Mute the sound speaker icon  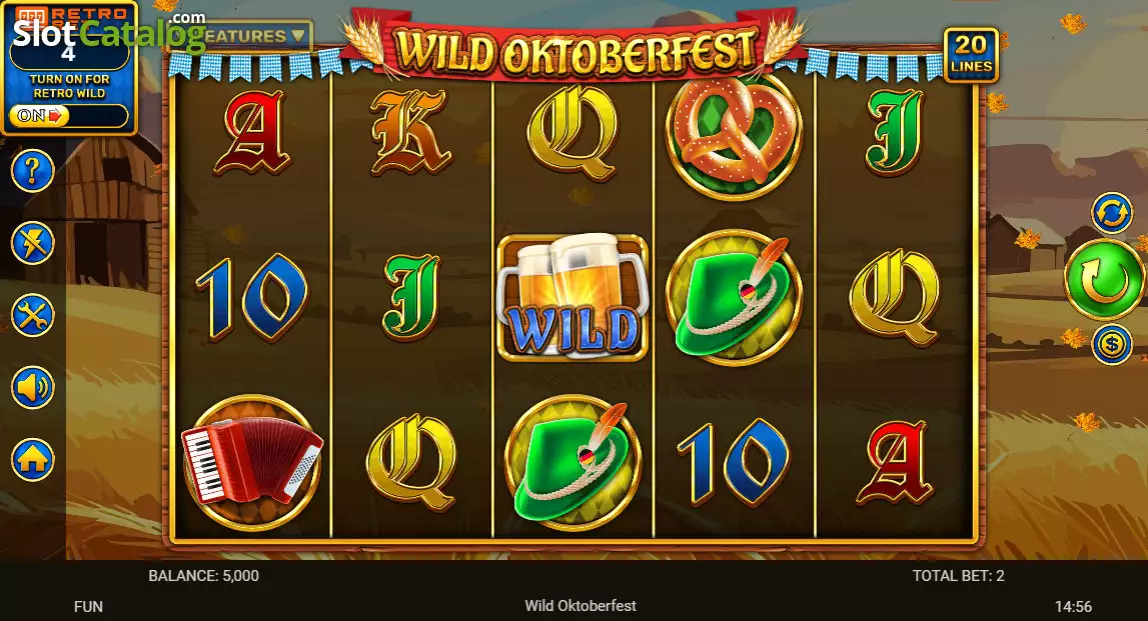[x=32, y=387]
